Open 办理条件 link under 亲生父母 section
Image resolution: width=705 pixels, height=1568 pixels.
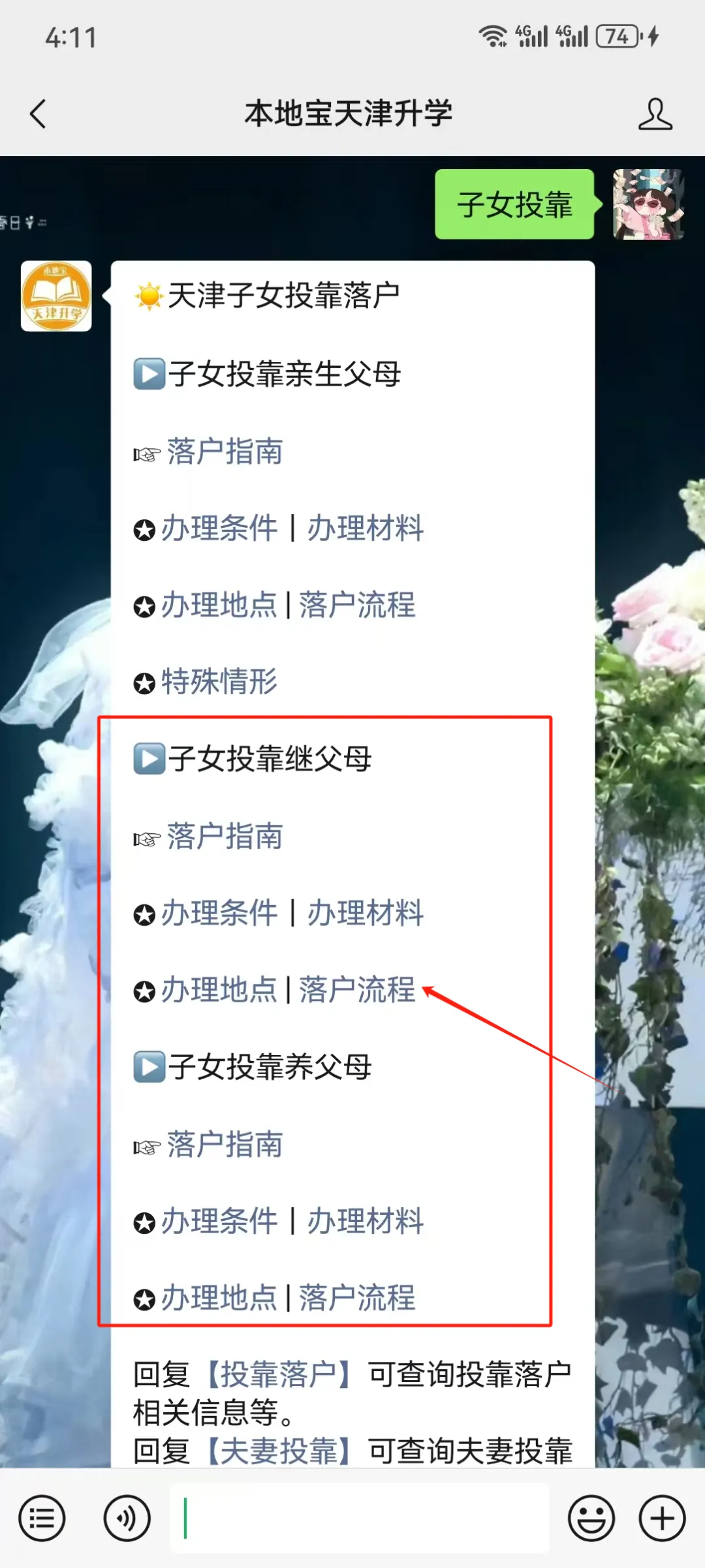[x=219, y=528]
